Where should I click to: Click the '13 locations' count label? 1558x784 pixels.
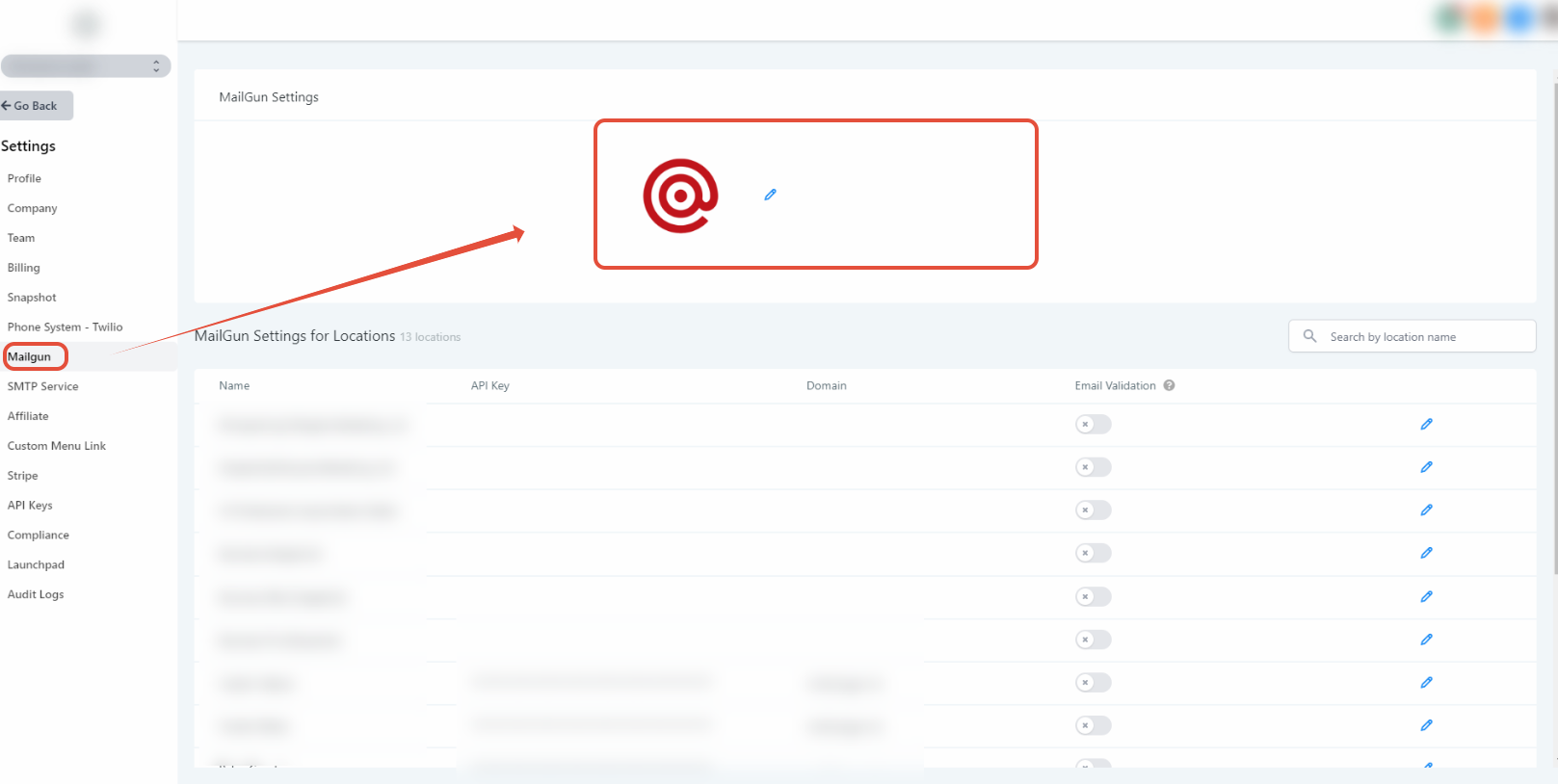pos(431,337)
